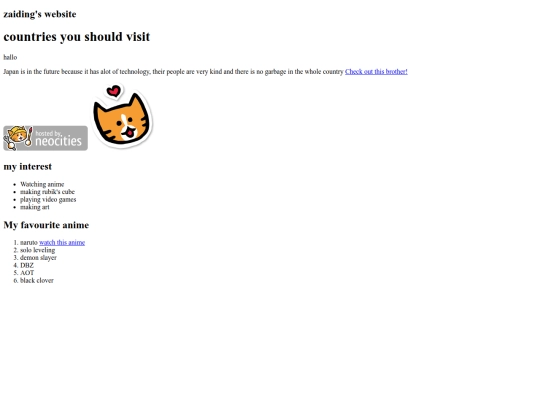Screen dimensions: 540x405
Task: Click the 'hosted by neocities' badge
Action: (x=45, y=138)
